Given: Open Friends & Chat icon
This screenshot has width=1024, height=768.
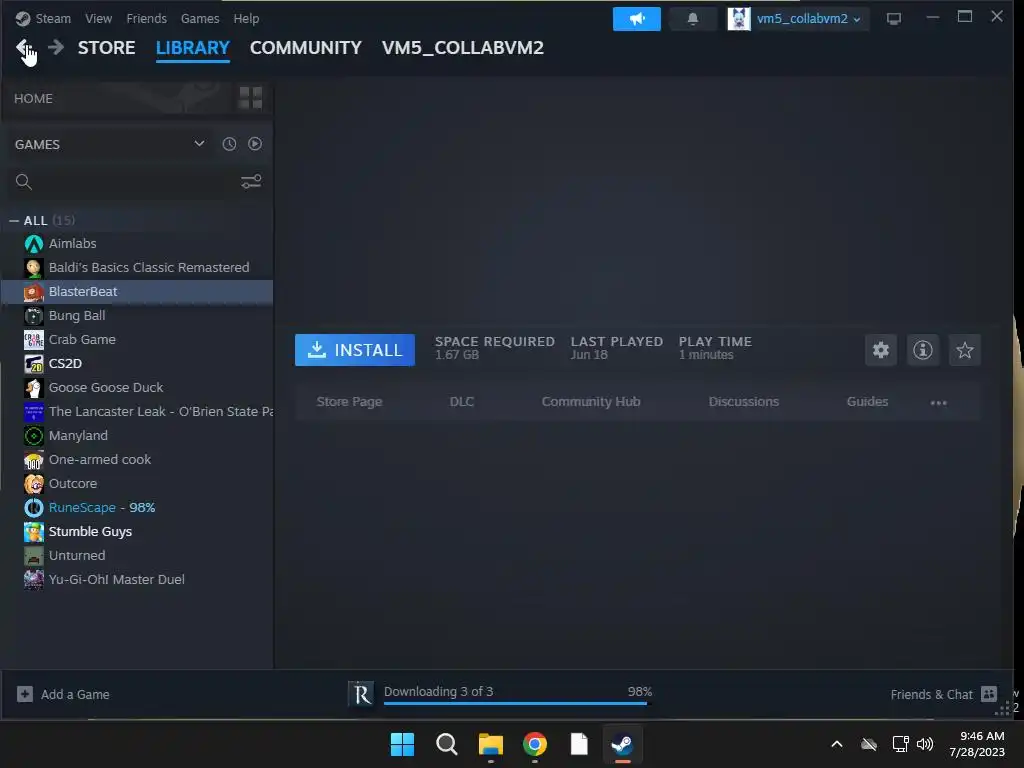Looking at the screenshot, I should (x=989, y=694).
